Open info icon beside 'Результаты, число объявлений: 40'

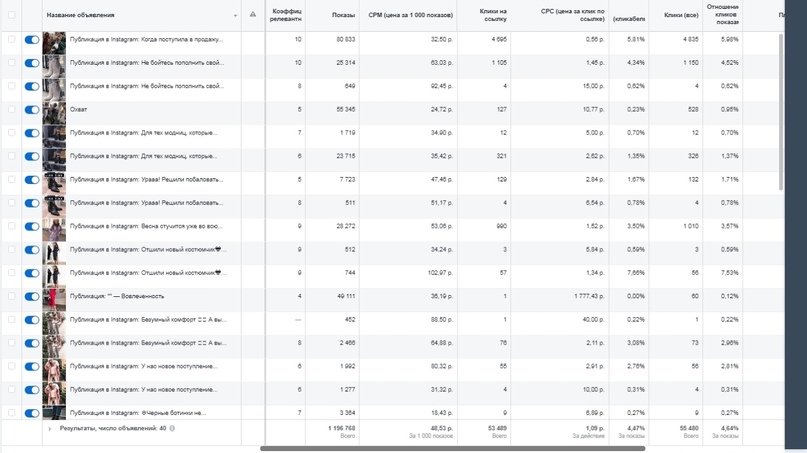[172, 428]
